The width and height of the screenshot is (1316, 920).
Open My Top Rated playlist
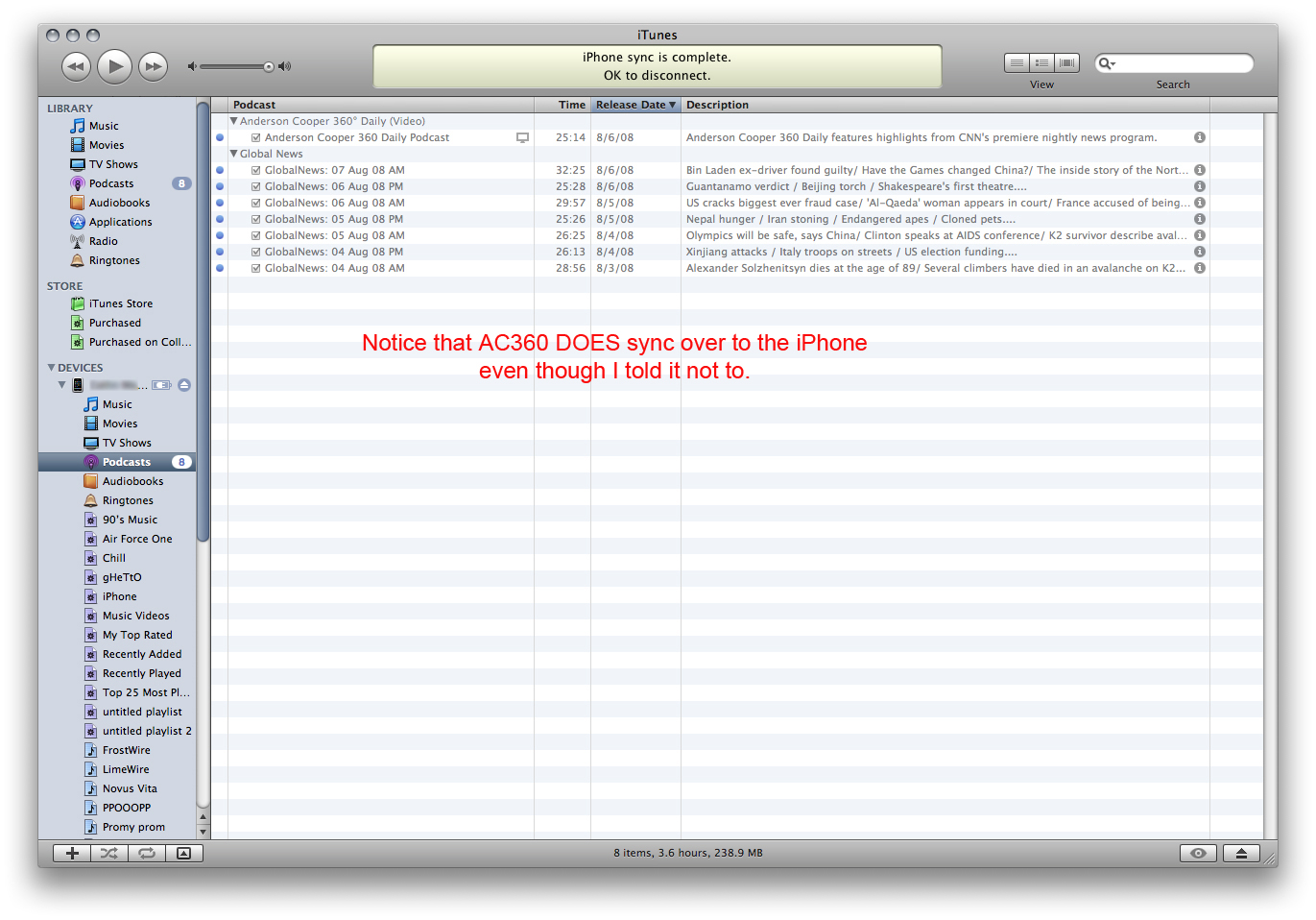pyautogui.click(x=137, y=635)
